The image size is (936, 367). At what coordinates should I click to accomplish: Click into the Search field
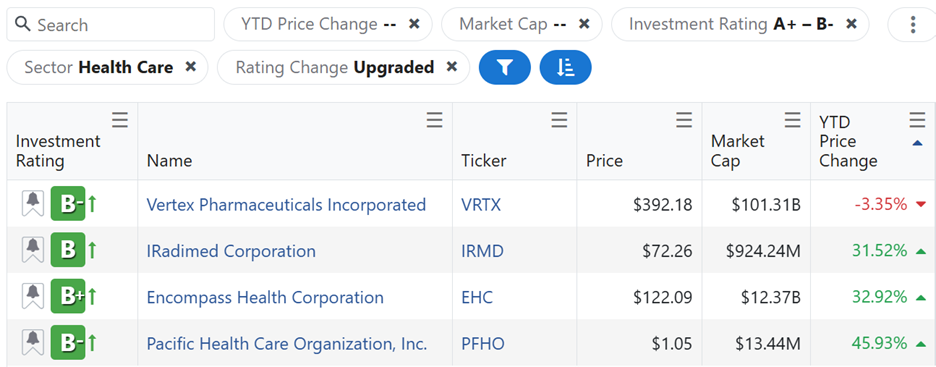coord(110,24)
